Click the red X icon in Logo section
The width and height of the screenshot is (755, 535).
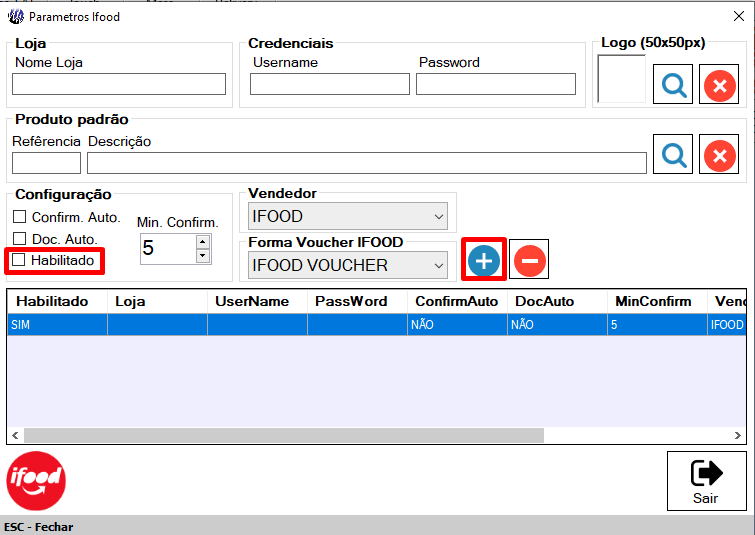(719, 84)
